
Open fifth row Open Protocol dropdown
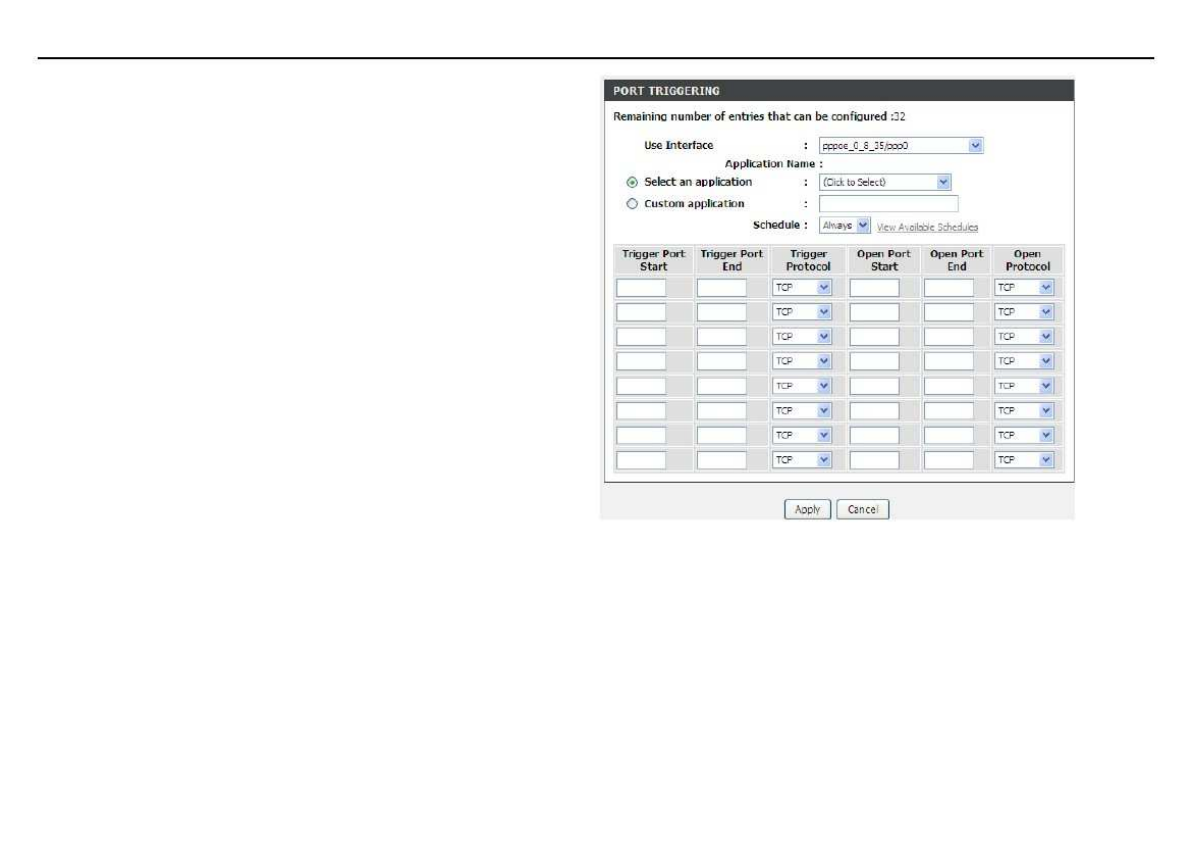(1025, 386)
